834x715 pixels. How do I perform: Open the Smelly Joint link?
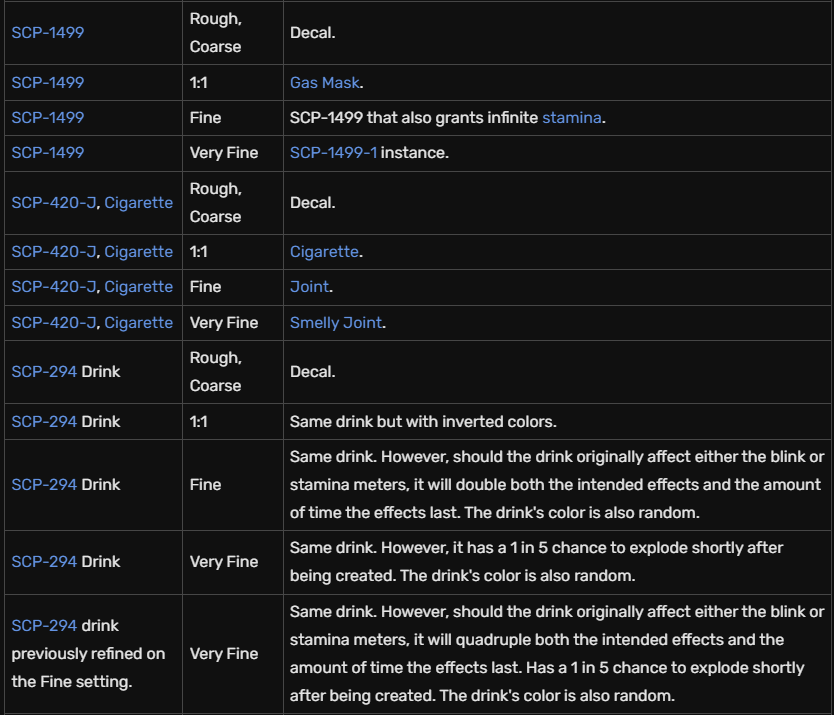[337, 322]
